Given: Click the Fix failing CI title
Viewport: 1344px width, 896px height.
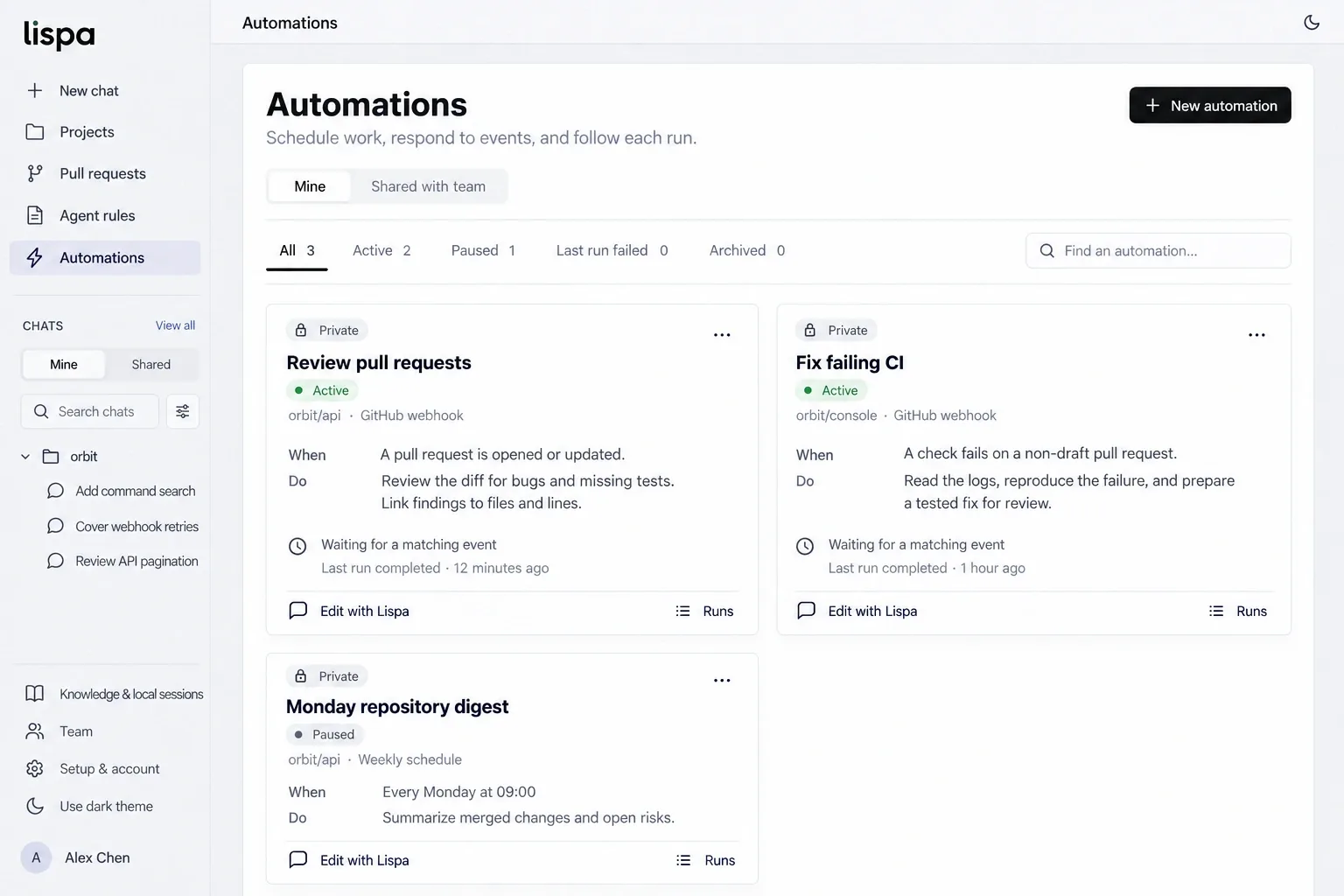Looking at the screenshot, I should [850, 362].
